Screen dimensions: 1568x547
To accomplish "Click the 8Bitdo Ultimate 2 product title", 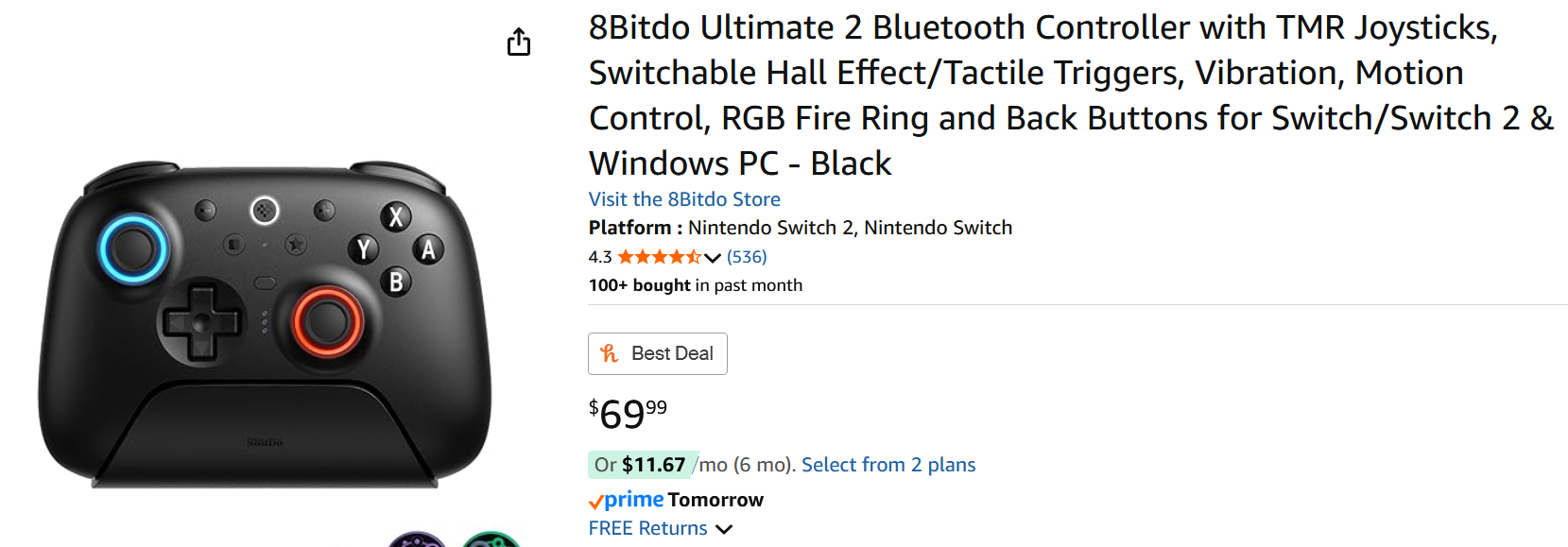I will pyautogui.click(x=1071, y=95).
